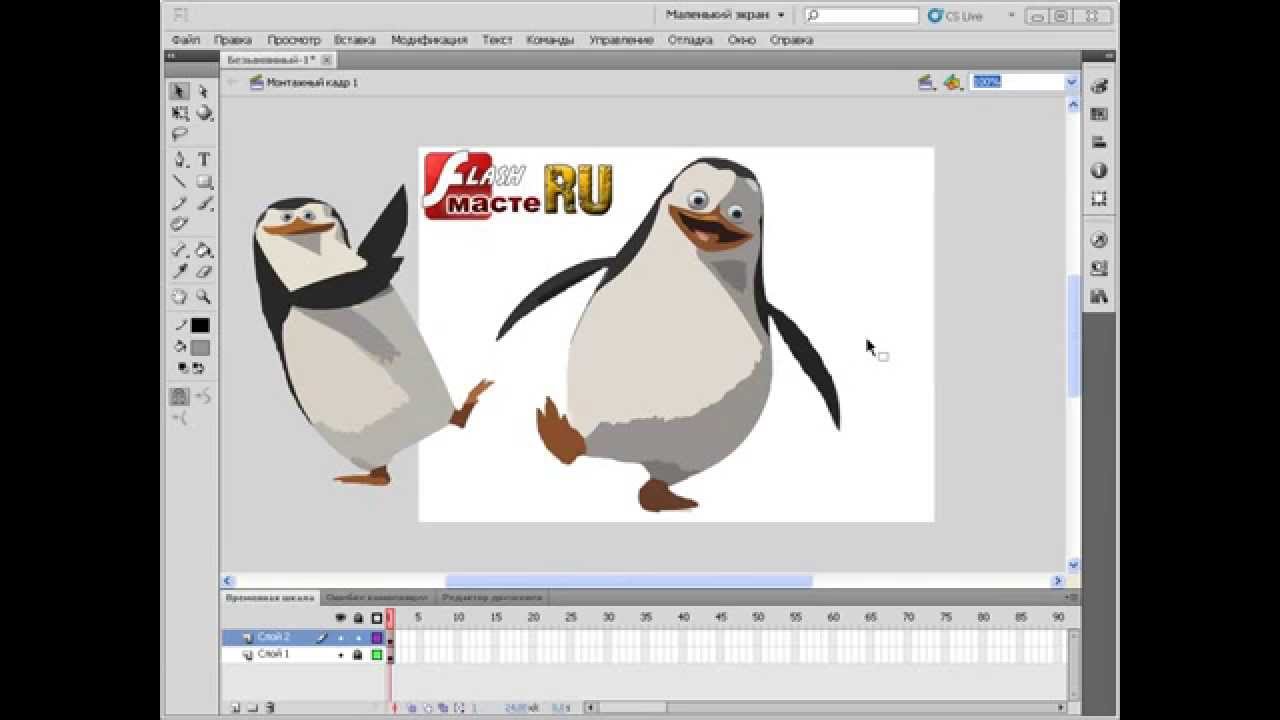This screenshot has height=720, width=1280.
Task: Click the help search field
Action: point(862,15)
